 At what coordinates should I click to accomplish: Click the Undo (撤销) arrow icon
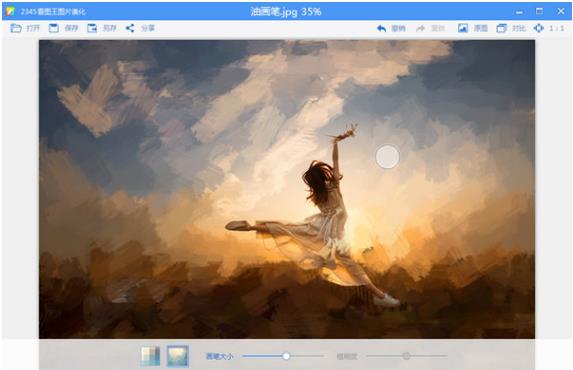[382, 28]
